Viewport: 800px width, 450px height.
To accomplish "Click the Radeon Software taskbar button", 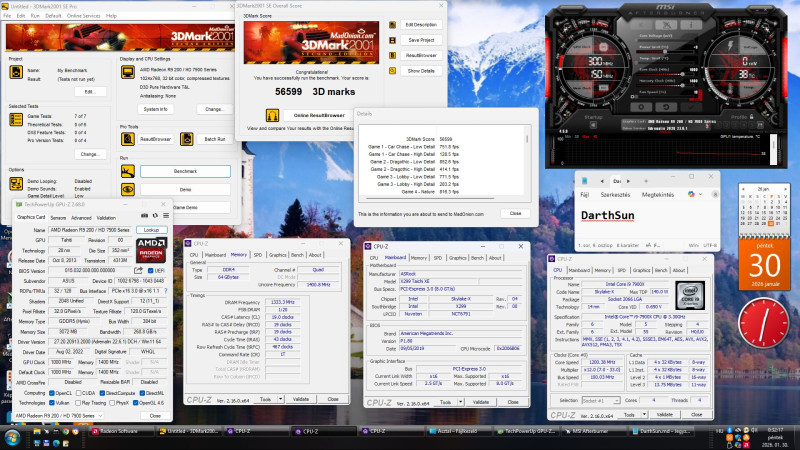I will [121, 431].
